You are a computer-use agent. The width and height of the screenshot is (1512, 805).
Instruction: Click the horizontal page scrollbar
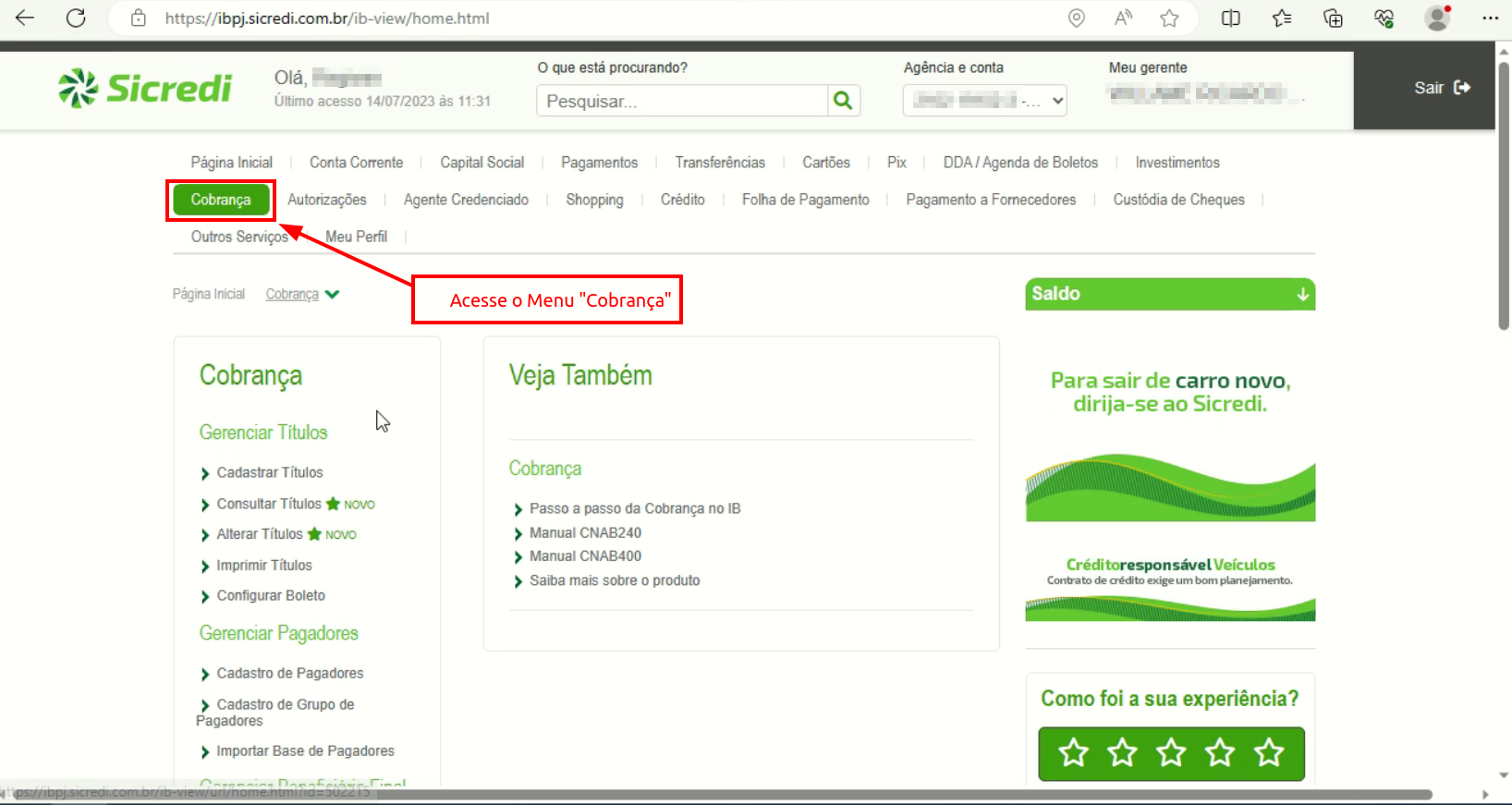click(721, 795)
